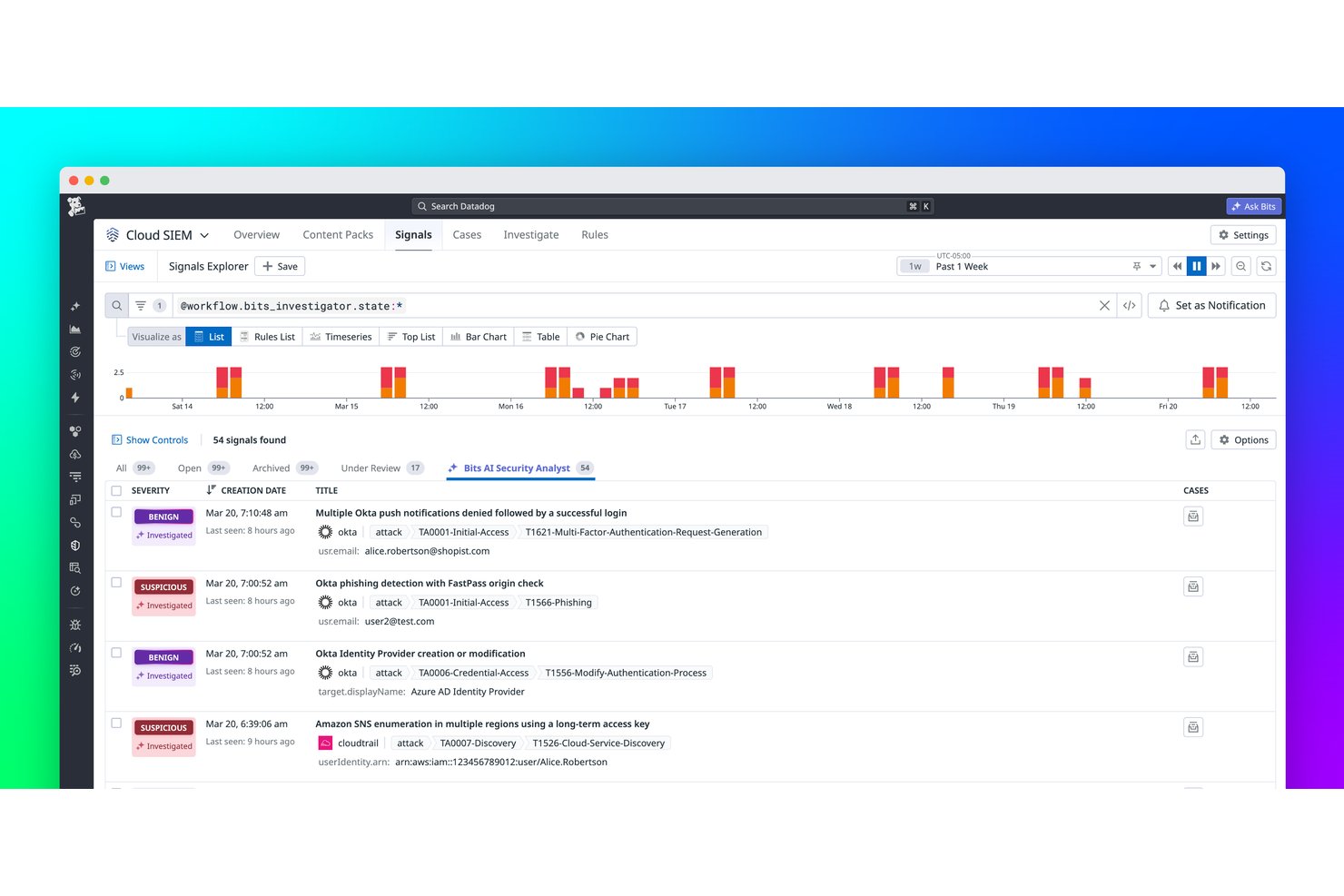Expand the Views side panel

(125, 266)
